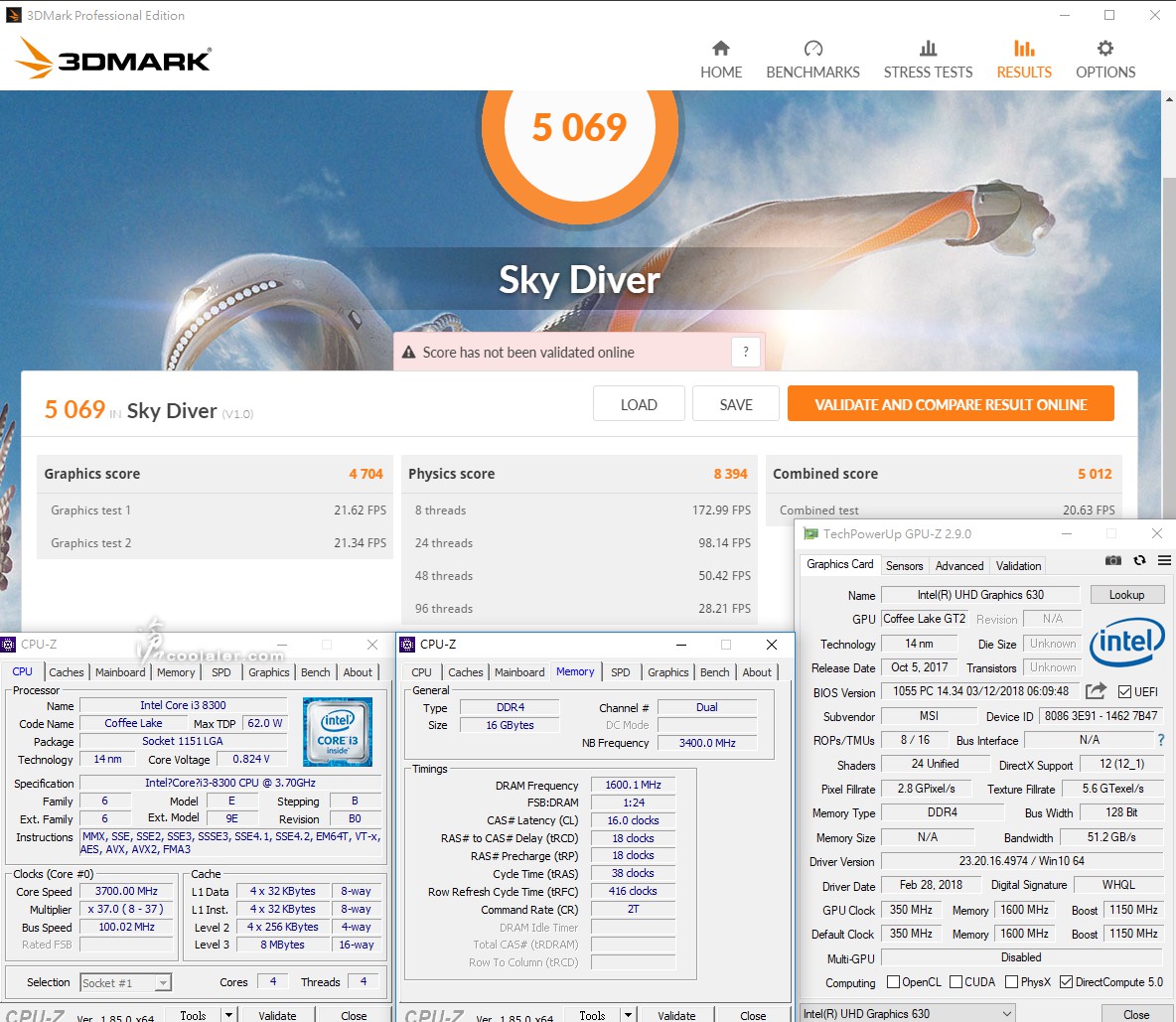Open the BENCHMARKS section in 3DMark
Viewport: 1176px width, 1022px height.
[x=813, y=60]
